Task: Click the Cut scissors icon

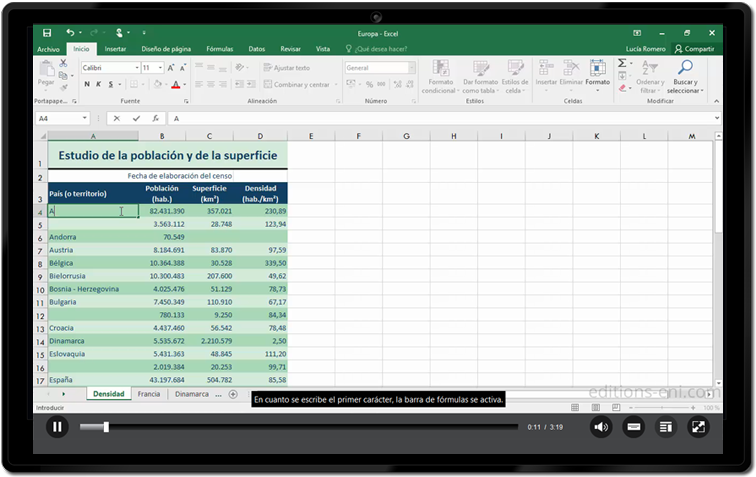Action: pos(62,63)
